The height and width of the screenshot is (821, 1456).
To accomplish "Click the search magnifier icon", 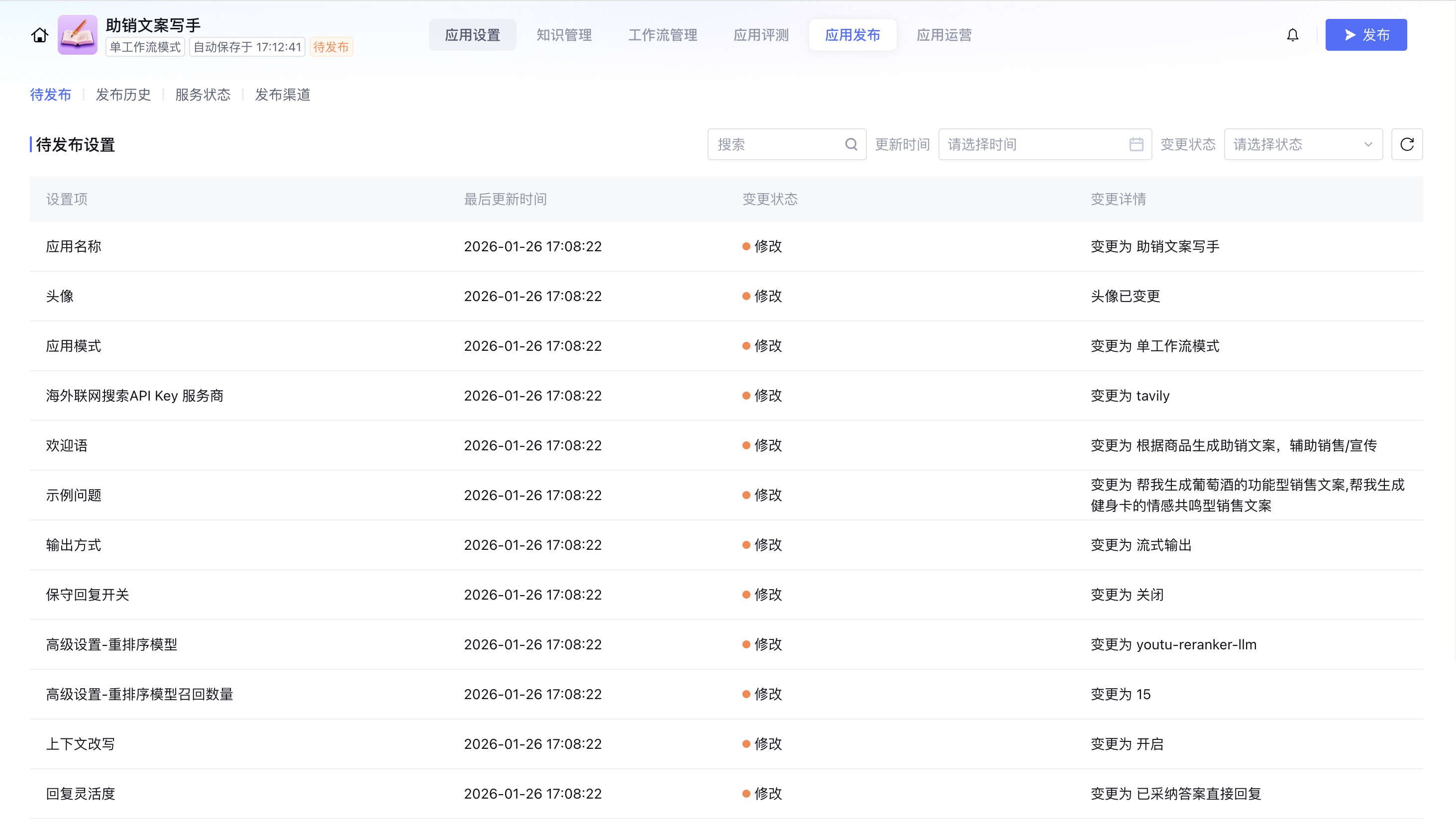I will tap(850, 145).
